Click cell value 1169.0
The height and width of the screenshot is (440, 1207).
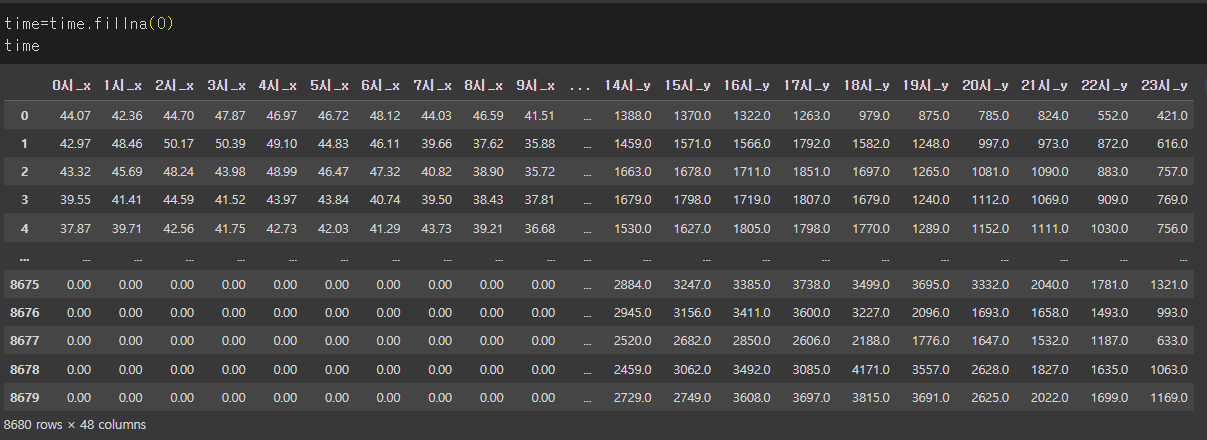(1169, 399)
